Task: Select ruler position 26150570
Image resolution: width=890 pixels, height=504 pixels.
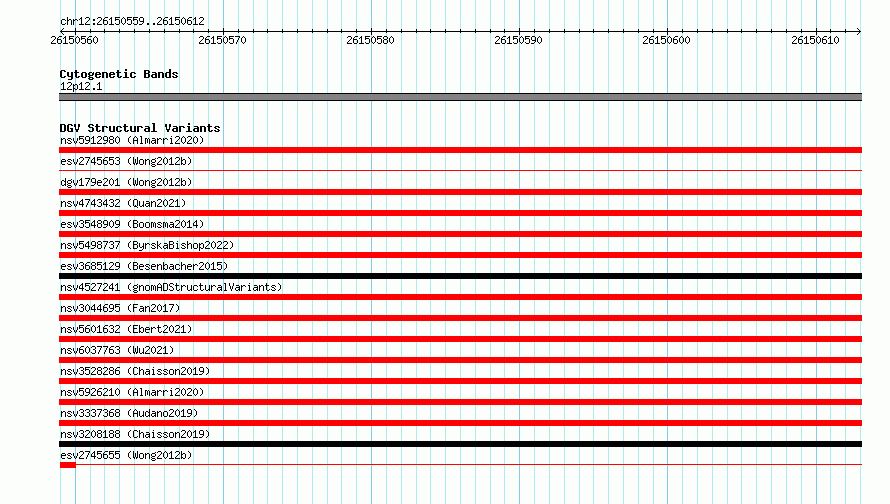Action: [222, 40]
